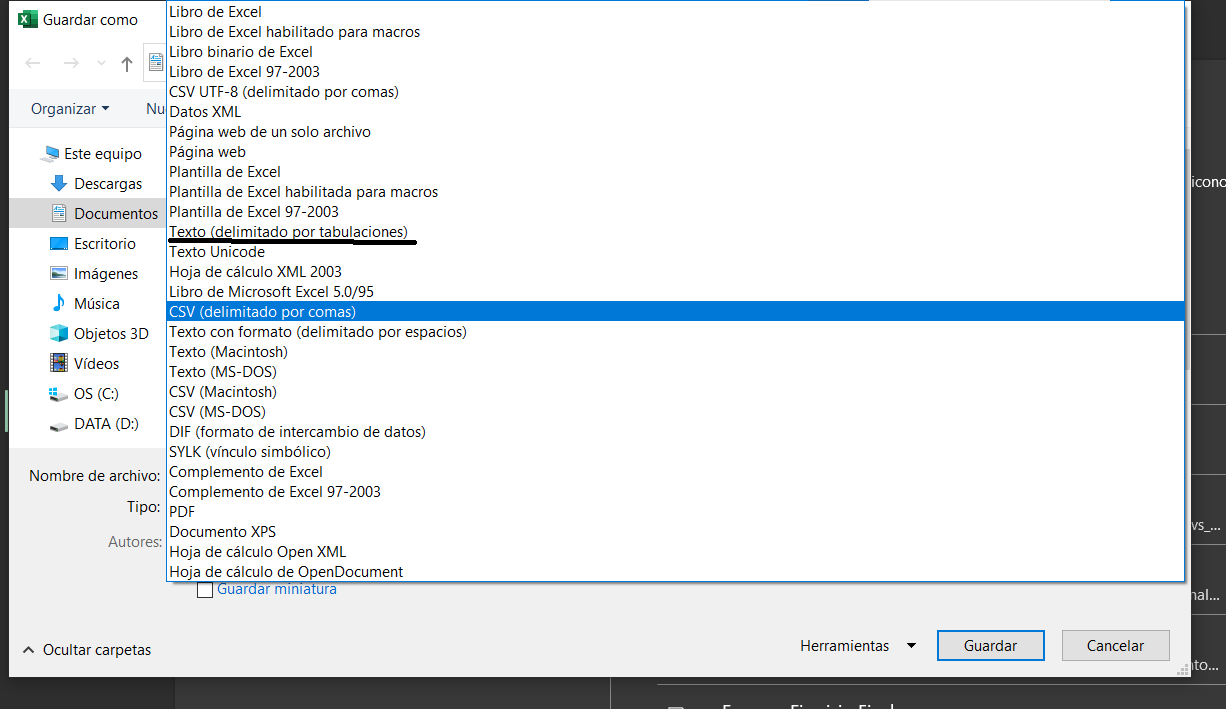
Task: Click the Up one level arrow
Action: coord(127,64)
